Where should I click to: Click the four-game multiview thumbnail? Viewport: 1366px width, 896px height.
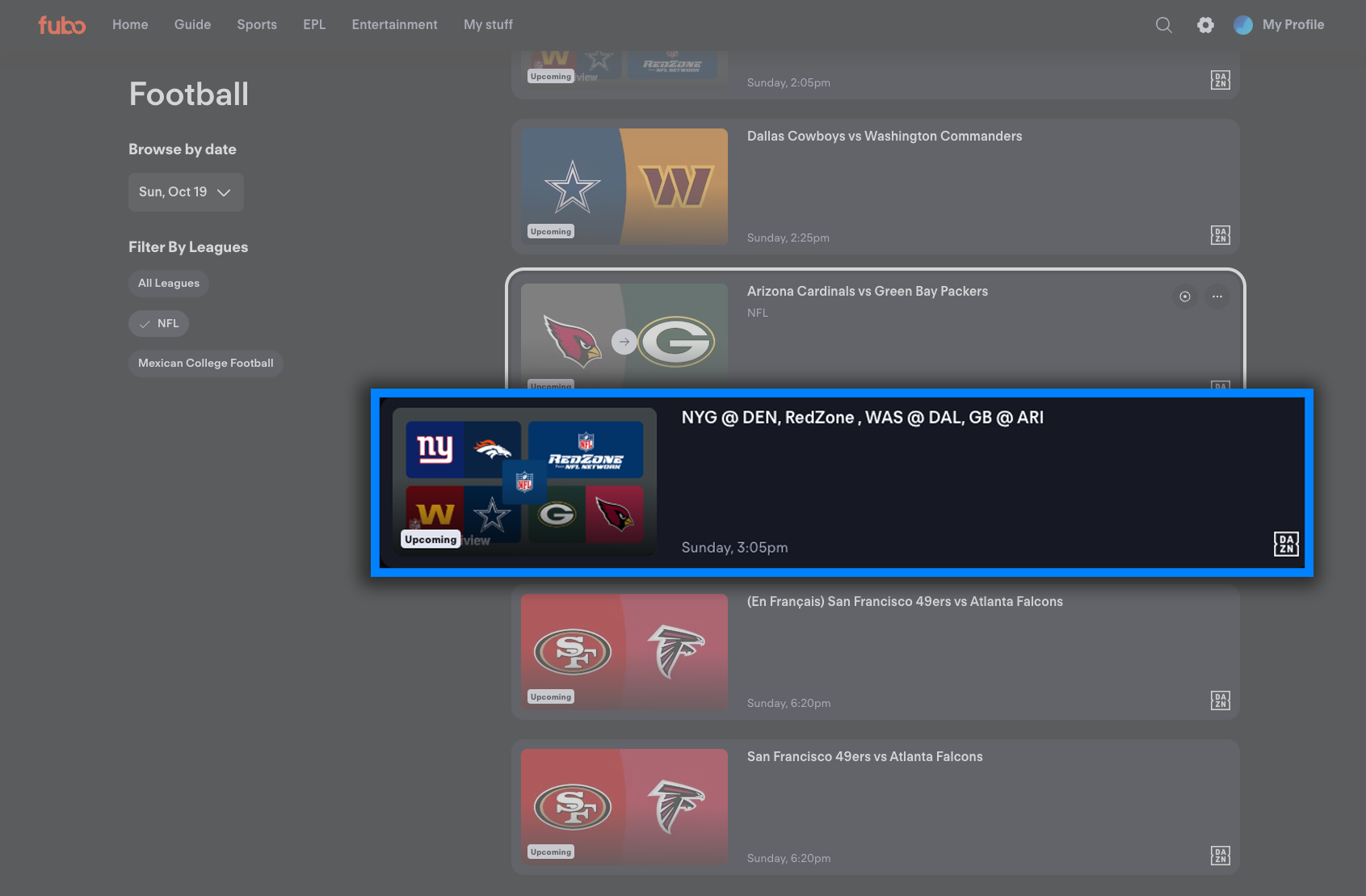[x=524, y=482]
